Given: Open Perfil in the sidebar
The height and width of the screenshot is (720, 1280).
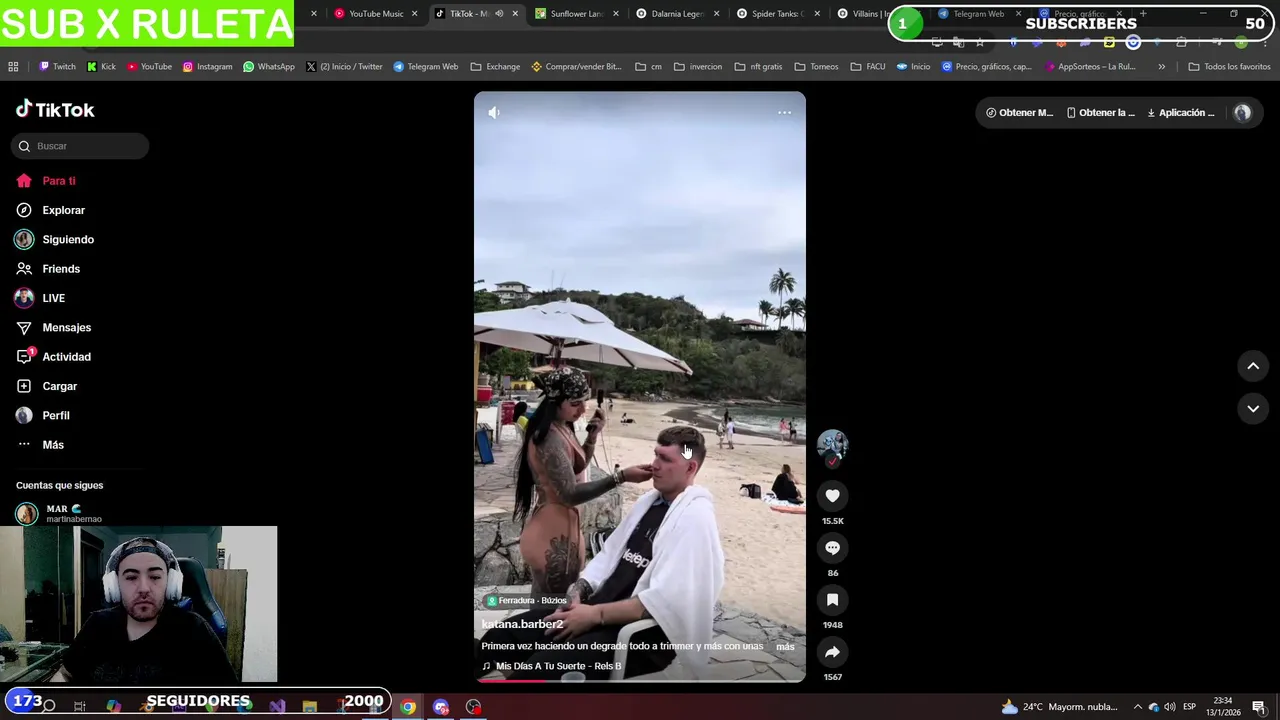Looking at the screenshot, I should [x=42, y=415].
